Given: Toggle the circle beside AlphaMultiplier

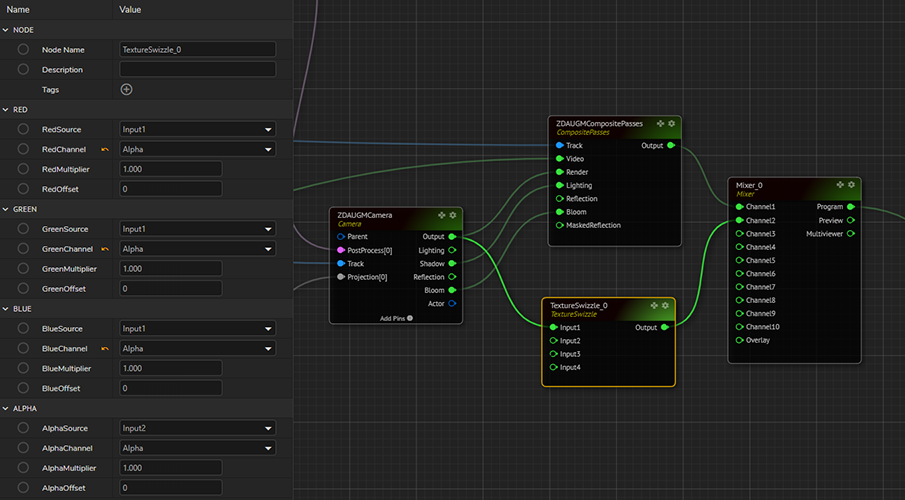Looking at the screenshot, I should click(23, 468).
